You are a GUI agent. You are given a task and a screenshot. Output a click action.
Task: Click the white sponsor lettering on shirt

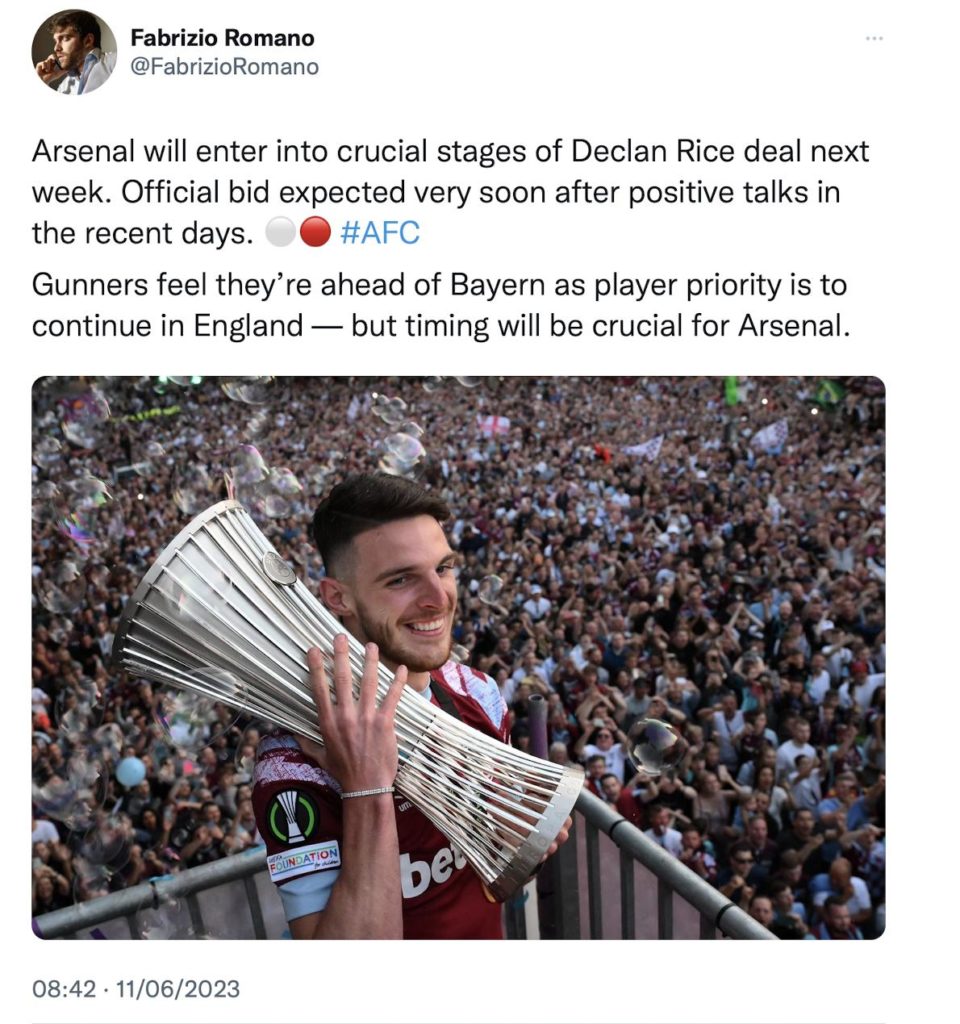(x=430, y=870)
